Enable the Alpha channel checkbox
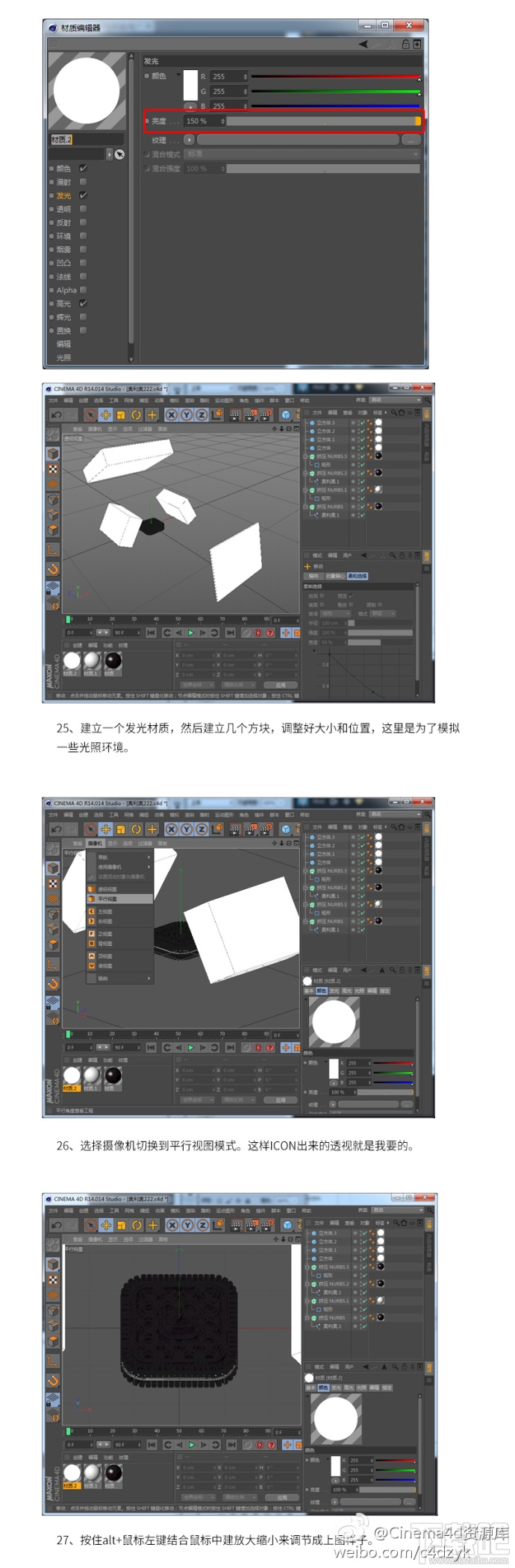Viewport: 515px width, 1568px height. [x=83, y=290]
